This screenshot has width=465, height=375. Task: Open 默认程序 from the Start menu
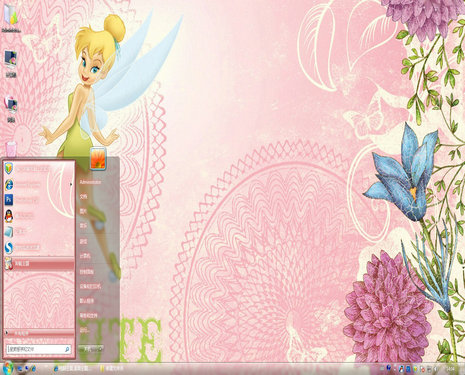coord(86,301)
